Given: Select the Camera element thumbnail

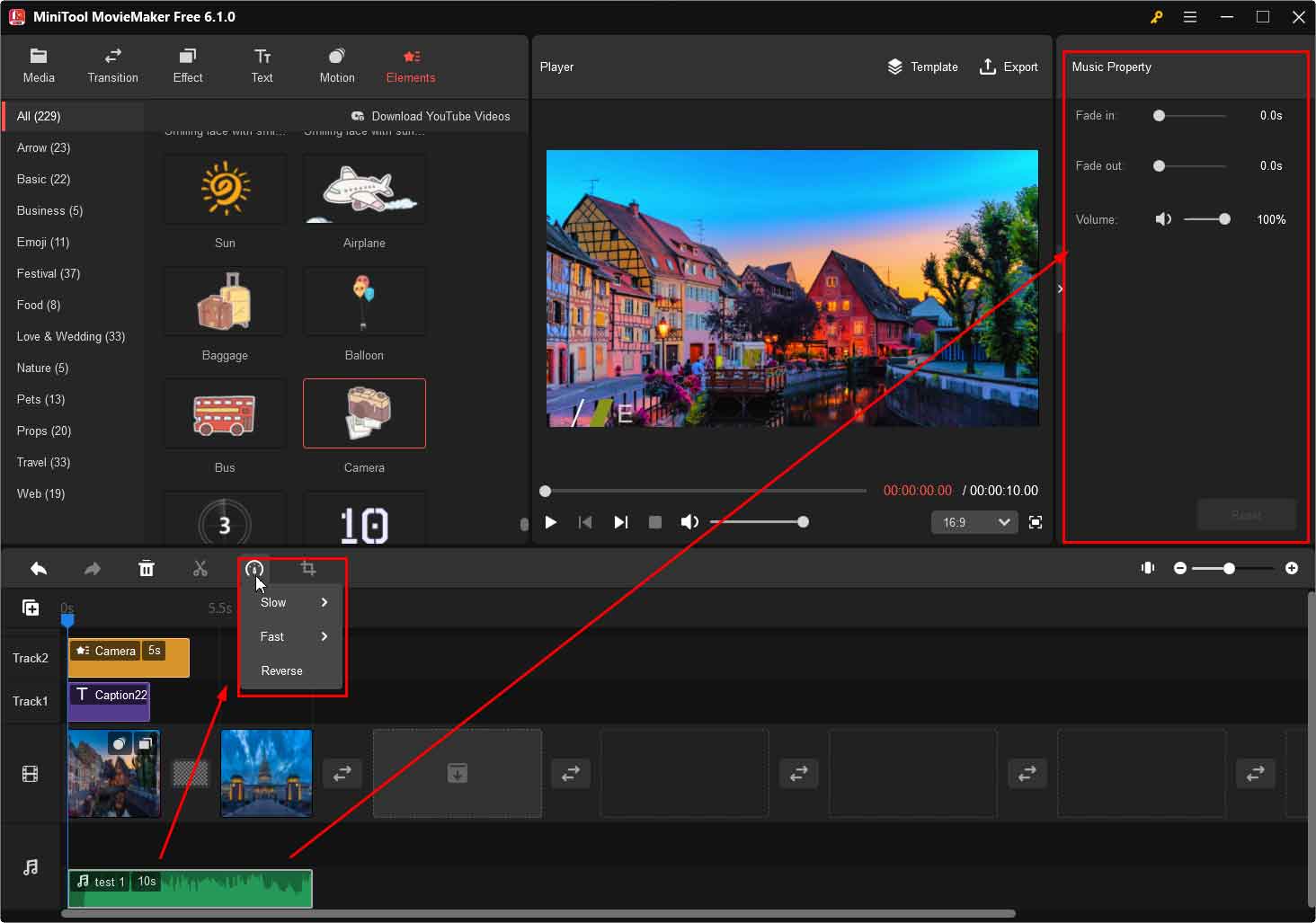Looking at the screenshot, I should pyautogui.click(x=364, y=413).
